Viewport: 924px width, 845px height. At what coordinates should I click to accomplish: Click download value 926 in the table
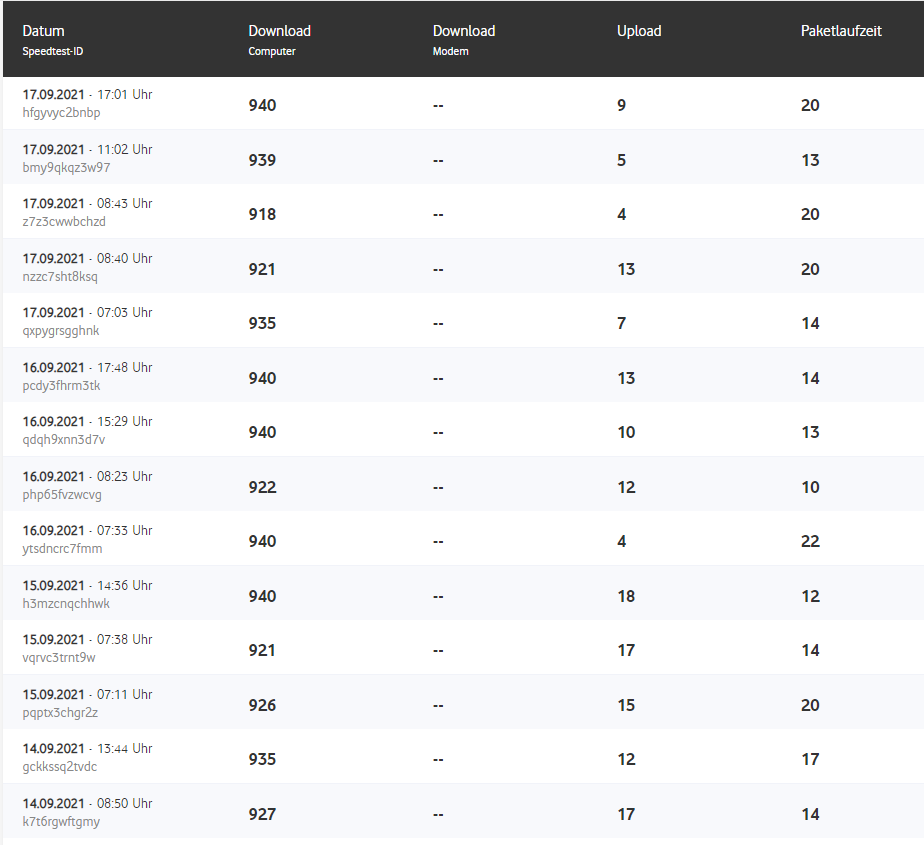262,705
